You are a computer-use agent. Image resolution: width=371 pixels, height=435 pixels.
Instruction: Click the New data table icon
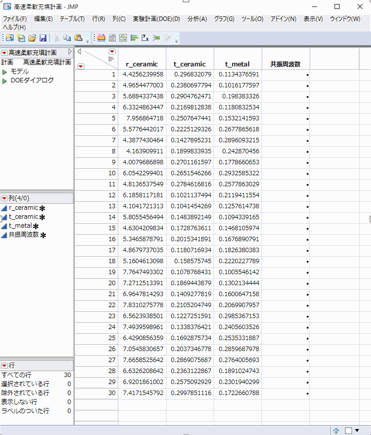10,38
